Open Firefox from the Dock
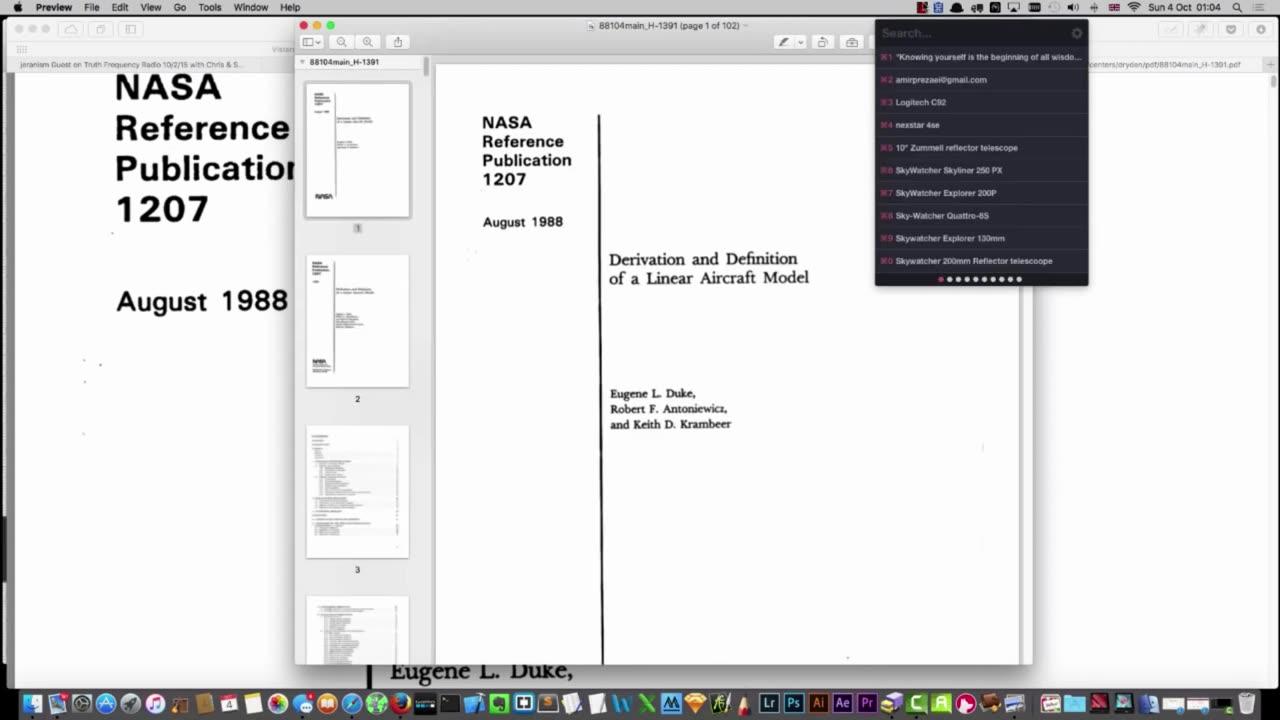The image size is (1280, 720). point(400,703)
